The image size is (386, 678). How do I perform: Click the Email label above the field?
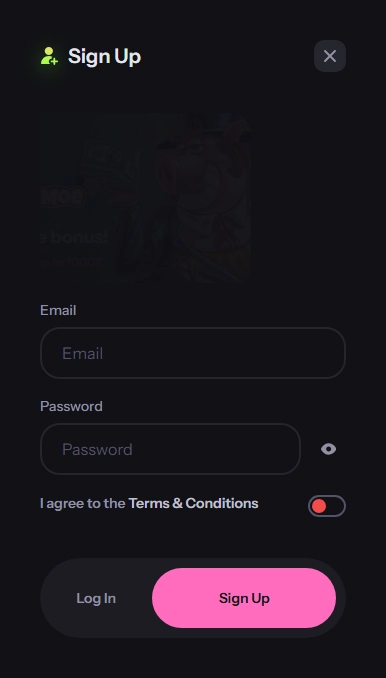point(58,310)
